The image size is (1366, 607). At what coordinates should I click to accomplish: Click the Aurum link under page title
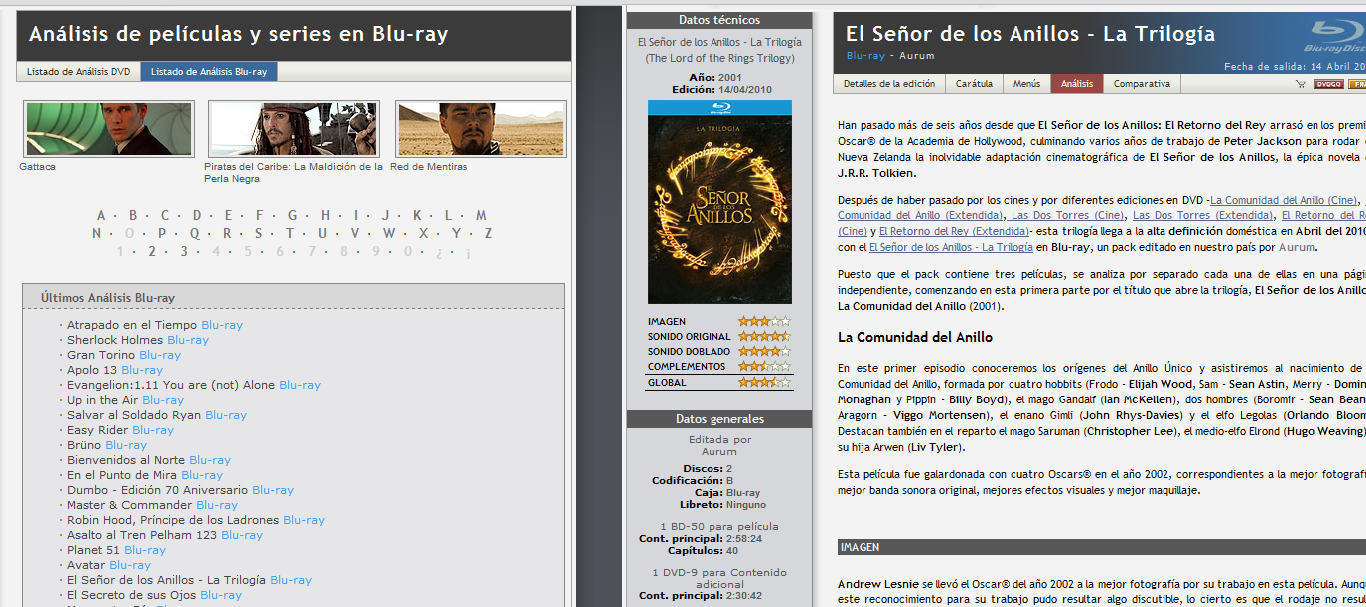point(917,56)
